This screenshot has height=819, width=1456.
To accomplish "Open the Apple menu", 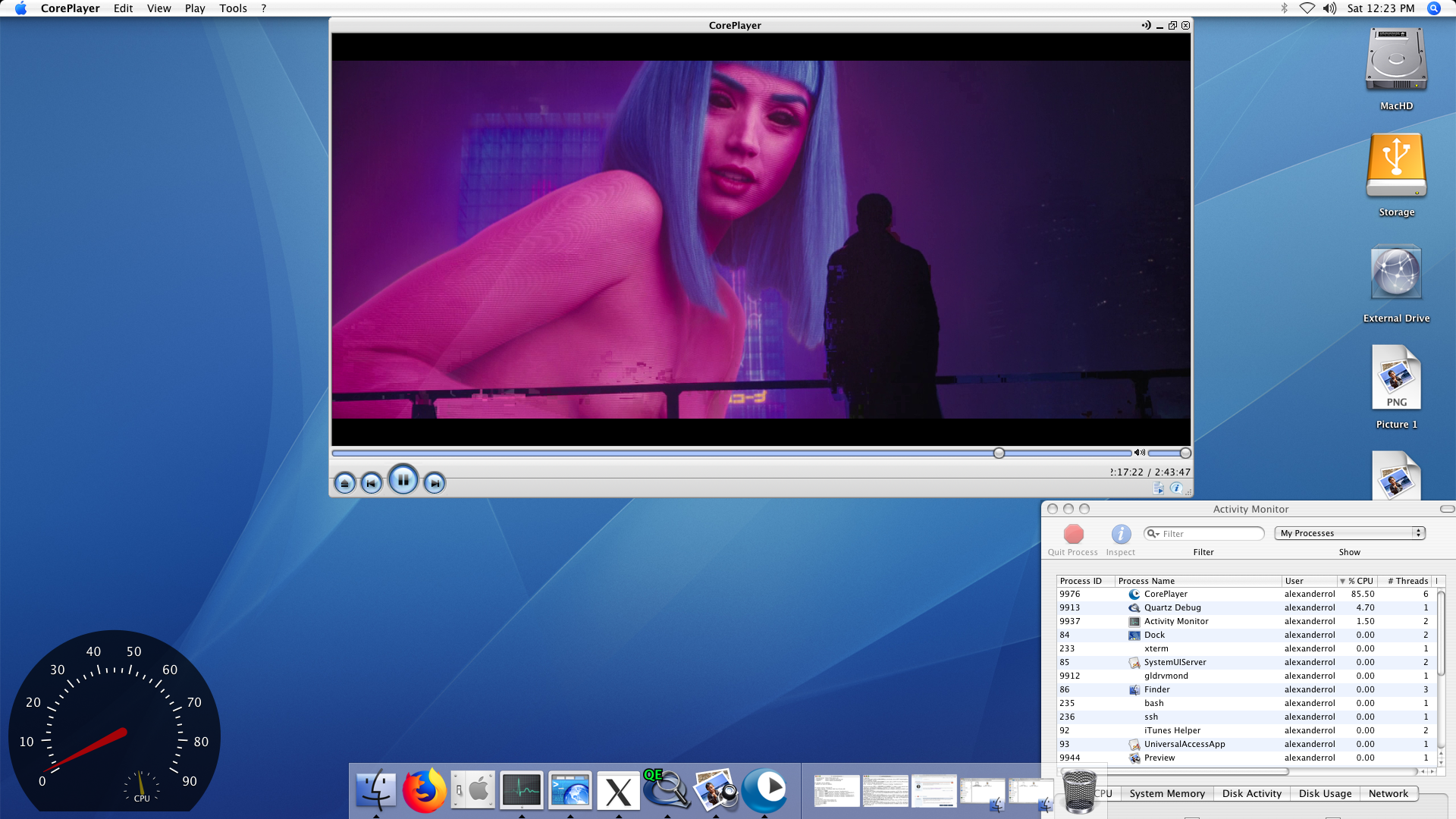I will [20, 8].
